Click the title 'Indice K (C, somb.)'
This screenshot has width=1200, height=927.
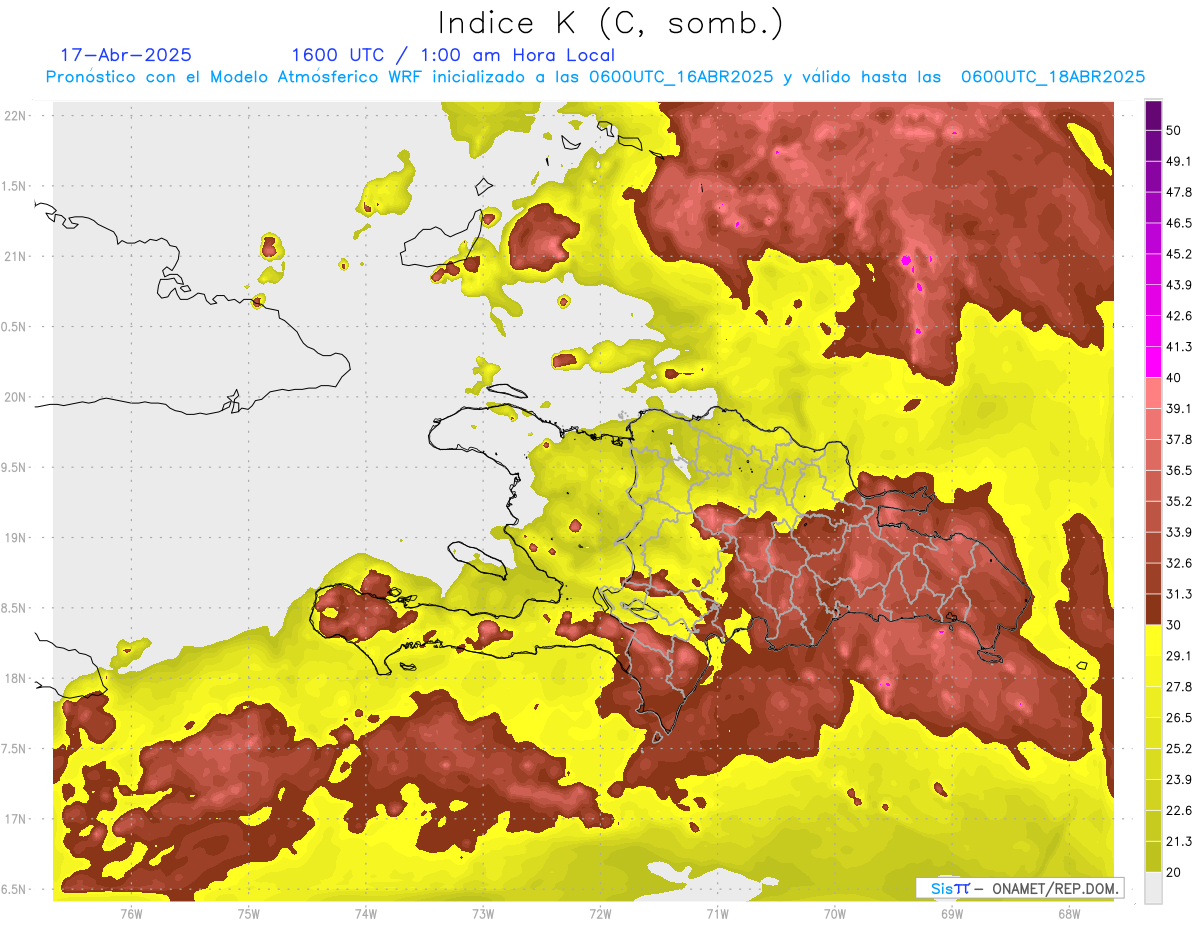(610, 23)
